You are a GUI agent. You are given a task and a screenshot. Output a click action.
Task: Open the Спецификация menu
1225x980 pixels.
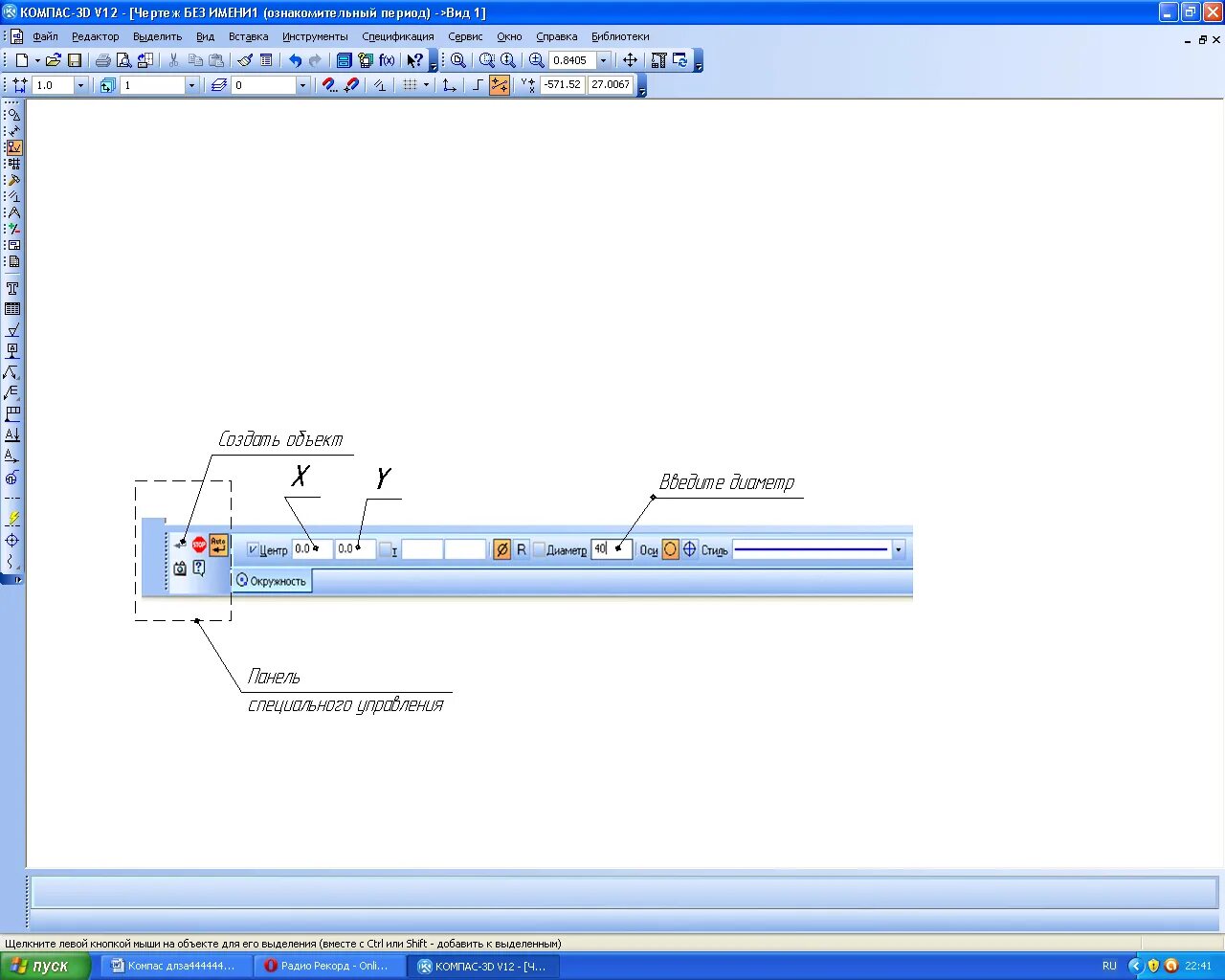398,36
